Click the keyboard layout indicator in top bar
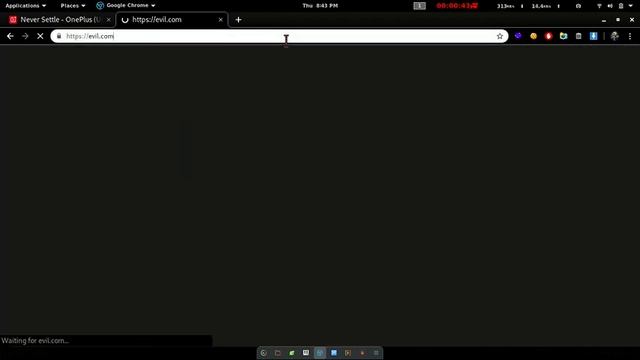This screenshot has width=640, height=360. point(419,6)
